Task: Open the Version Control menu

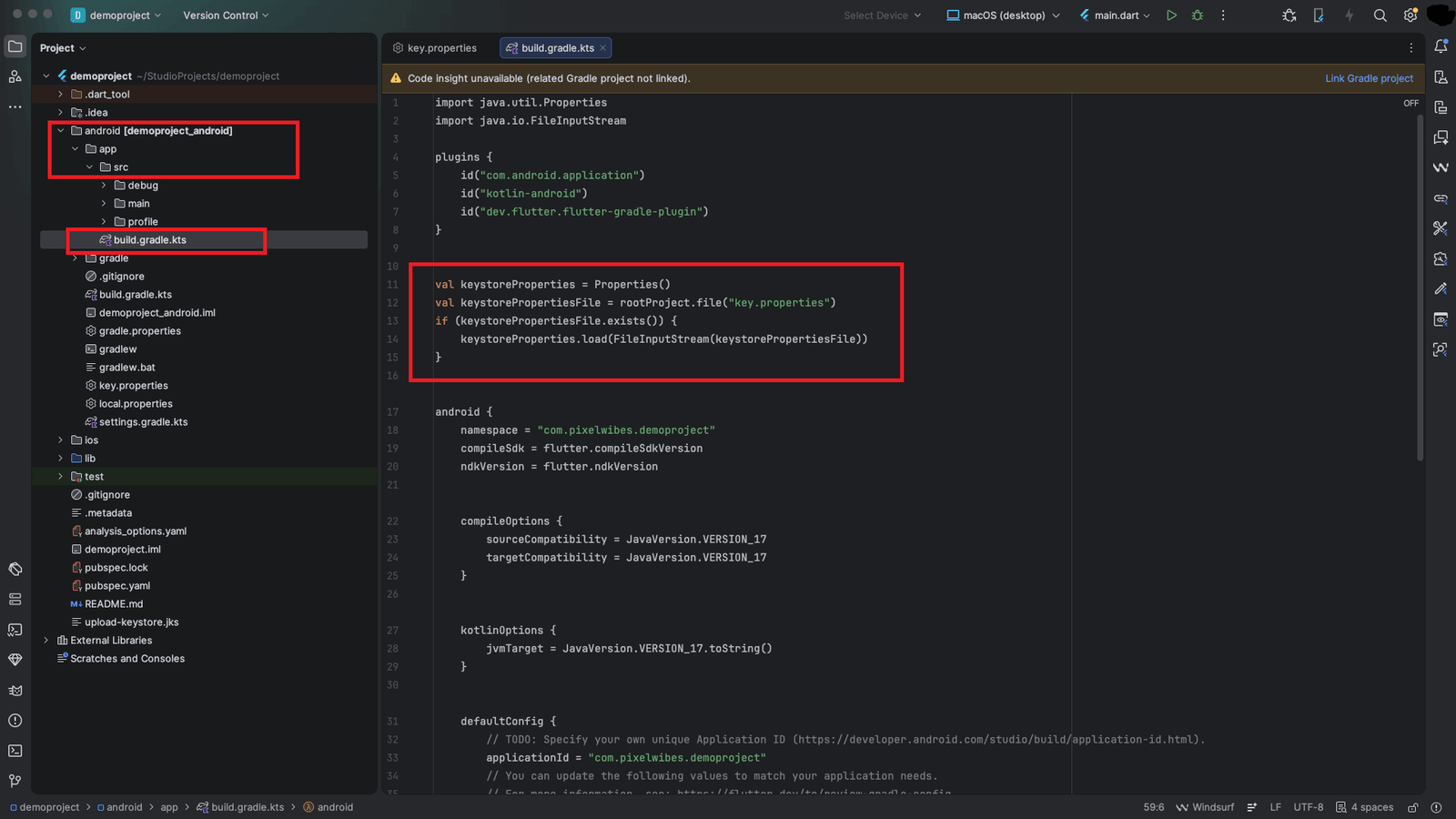Action: point(226,15)
